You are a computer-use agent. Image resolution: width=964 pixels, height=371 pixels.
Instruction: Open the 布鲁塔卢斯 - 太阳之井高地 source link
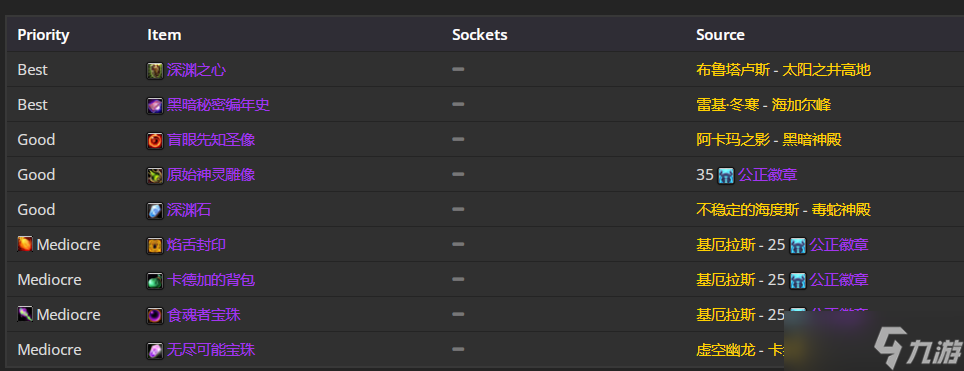pos(783,70)
